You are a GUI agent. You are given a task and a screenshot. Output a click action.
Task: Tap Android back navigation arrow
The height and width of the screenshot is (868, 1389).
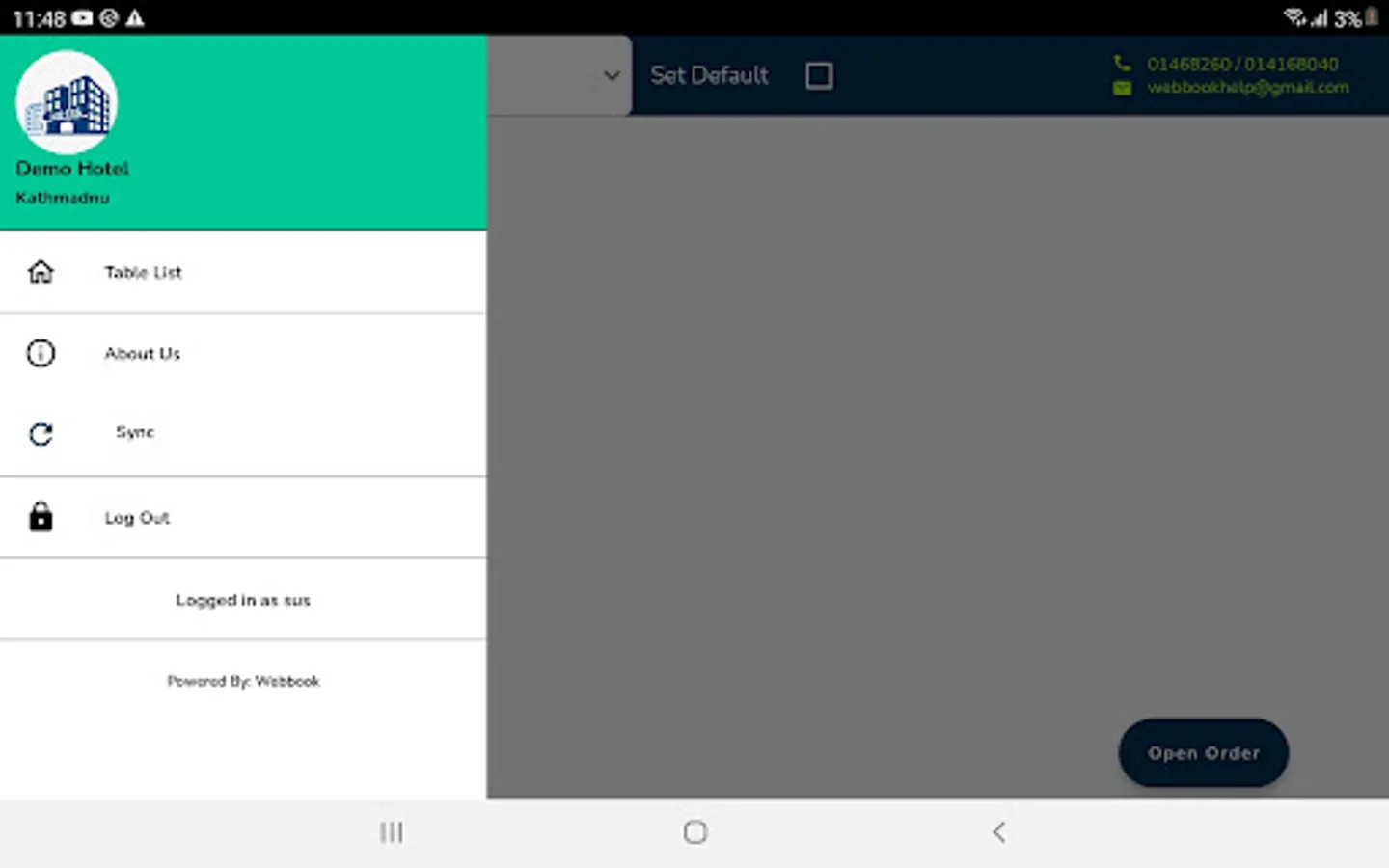pyautogui.click(x=998, y=831)
